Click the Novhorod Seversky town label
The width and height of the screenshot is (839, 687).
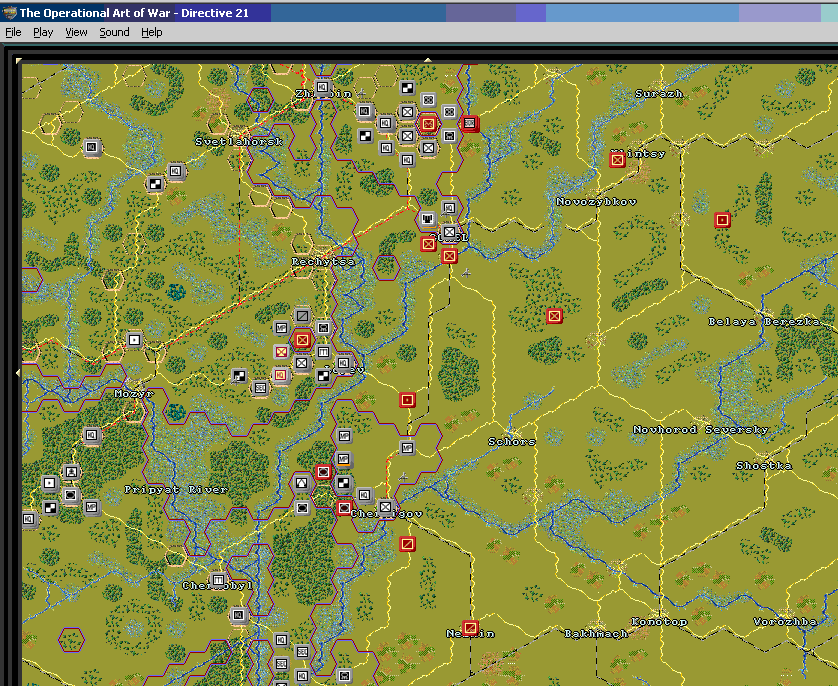click(x=700, y=430)
